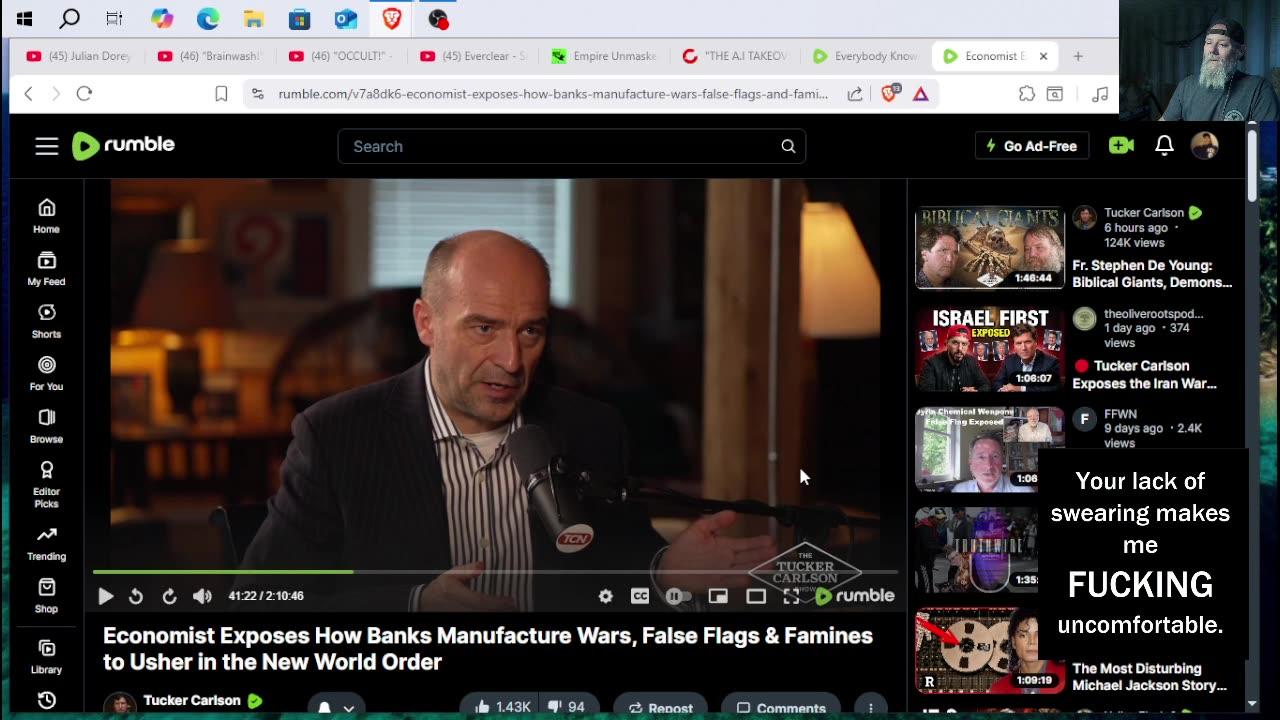The height and width of the screenshot is (720, 1280).
Task: Open notifications bell in top header
Action: (x=1164, y=146)
